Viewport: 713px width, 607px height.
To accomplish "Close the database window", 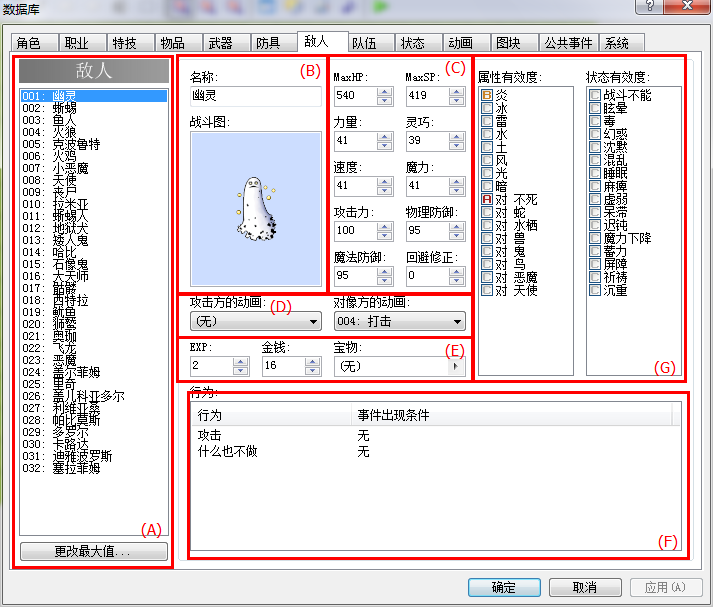I will point(687,6).
